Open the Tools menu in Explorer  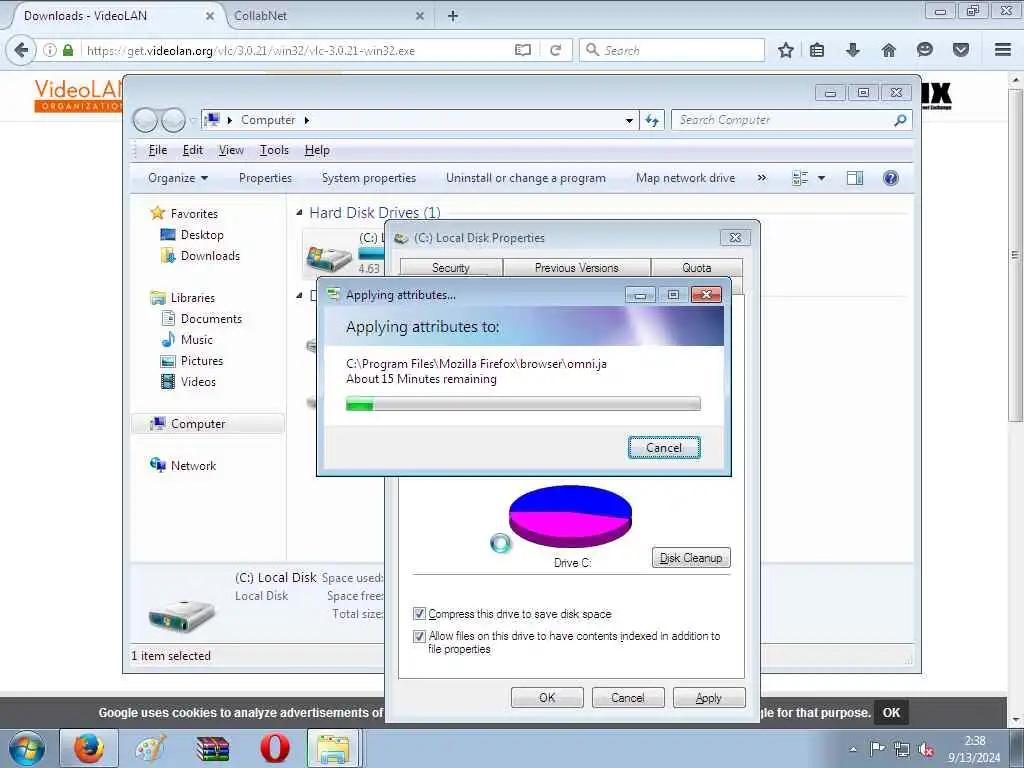coord(274,150)
